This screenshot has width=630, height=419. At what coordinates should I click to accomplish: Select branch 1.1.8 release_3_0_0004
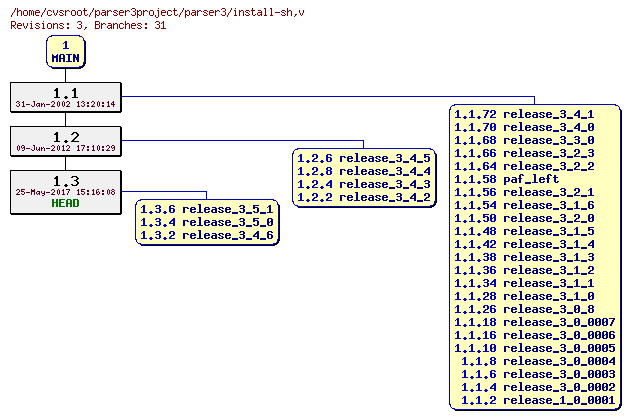pos(538,361)
